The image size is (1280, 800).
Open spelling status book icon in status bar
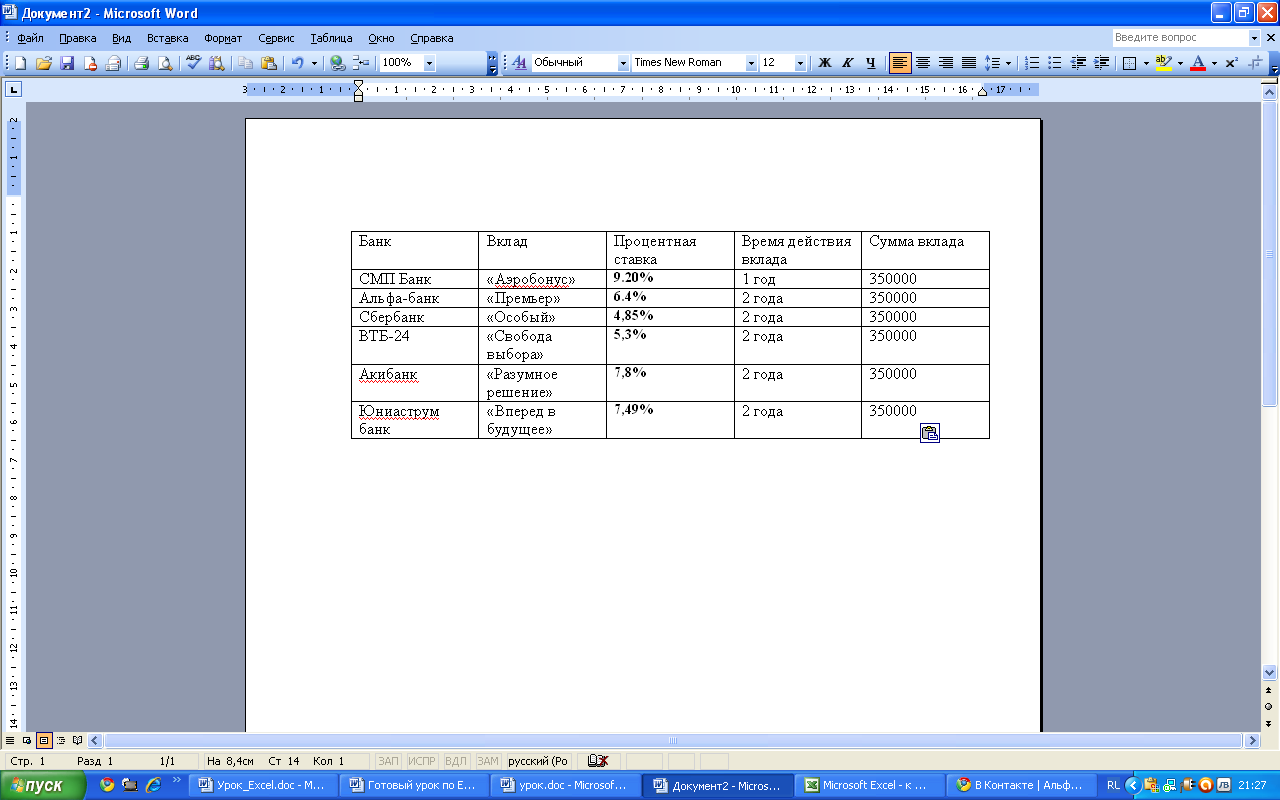(598, 761)
